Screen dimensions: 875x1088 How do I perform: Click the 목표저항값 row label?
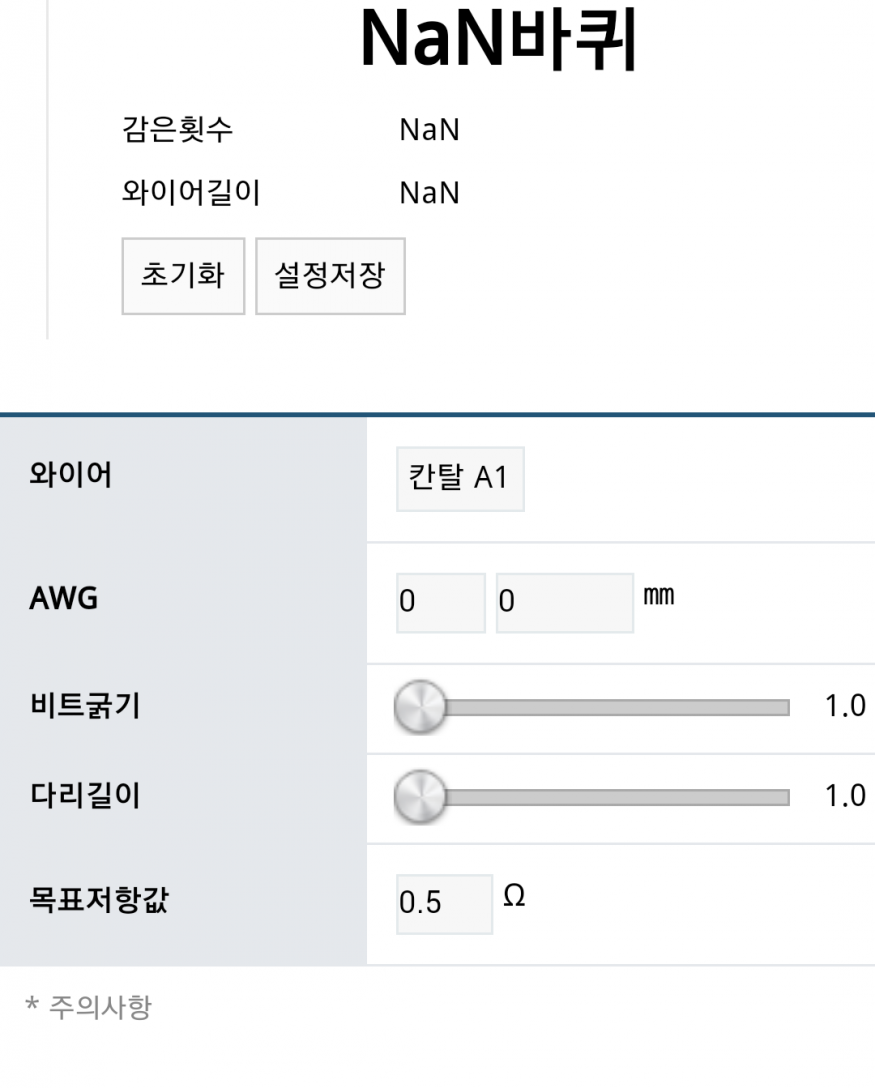coord(98,901)
